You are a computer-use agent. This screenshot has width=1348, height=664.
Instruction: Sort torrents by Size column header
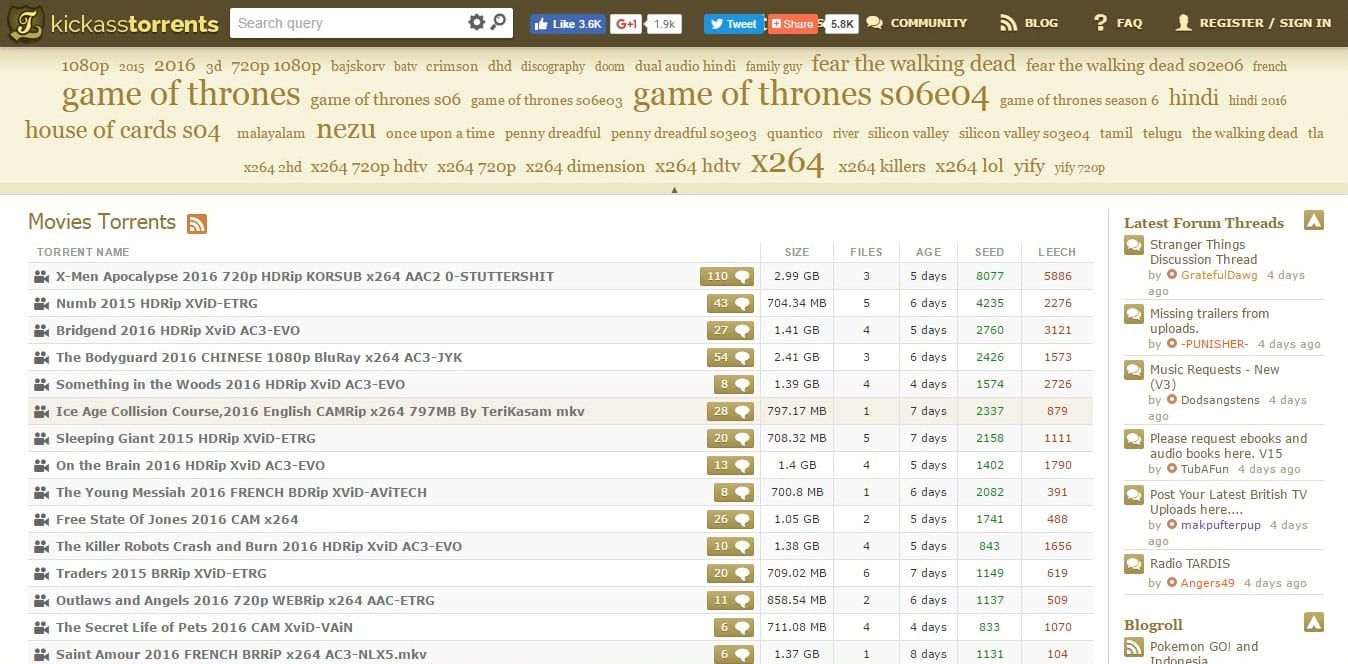pos(797,252)
